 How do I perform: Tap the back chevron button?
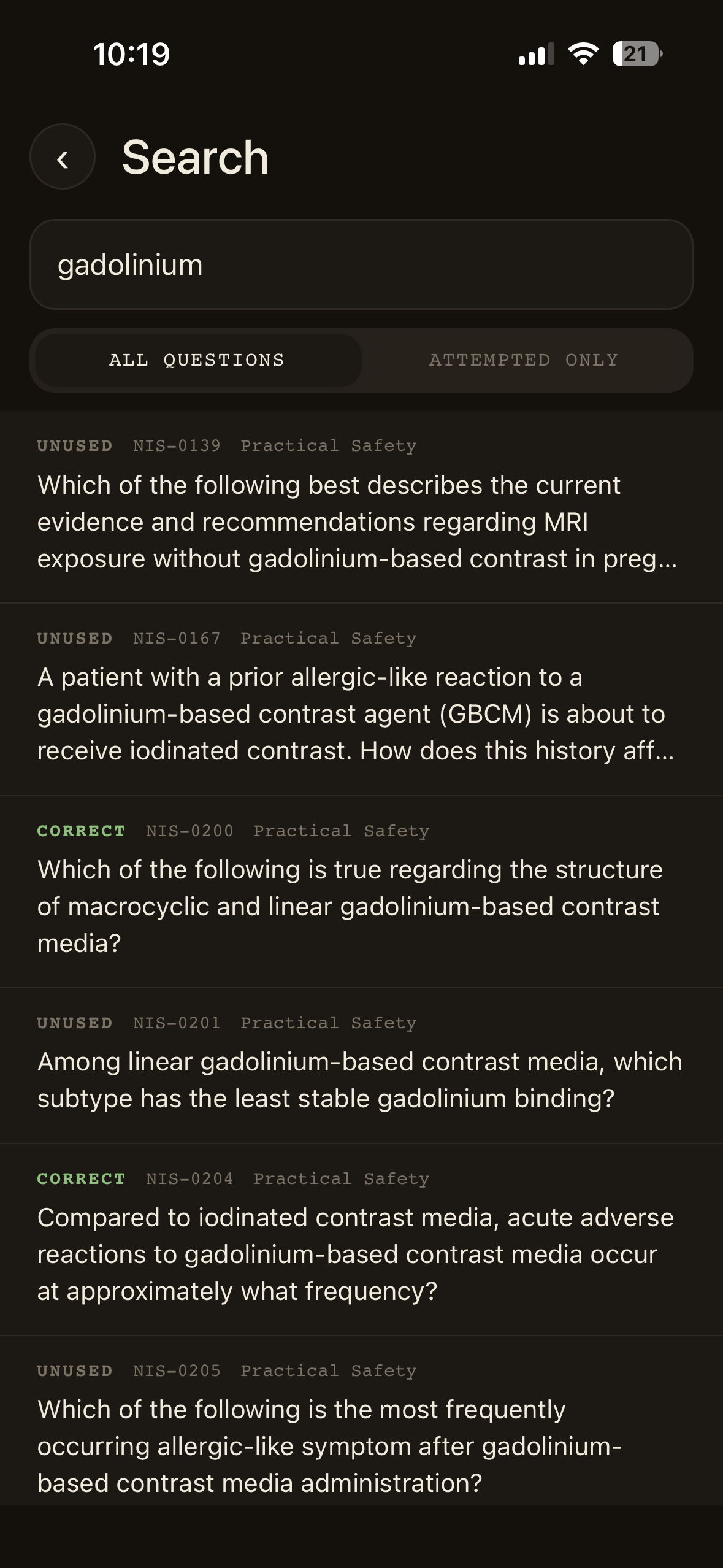click(x=63, y=157)
